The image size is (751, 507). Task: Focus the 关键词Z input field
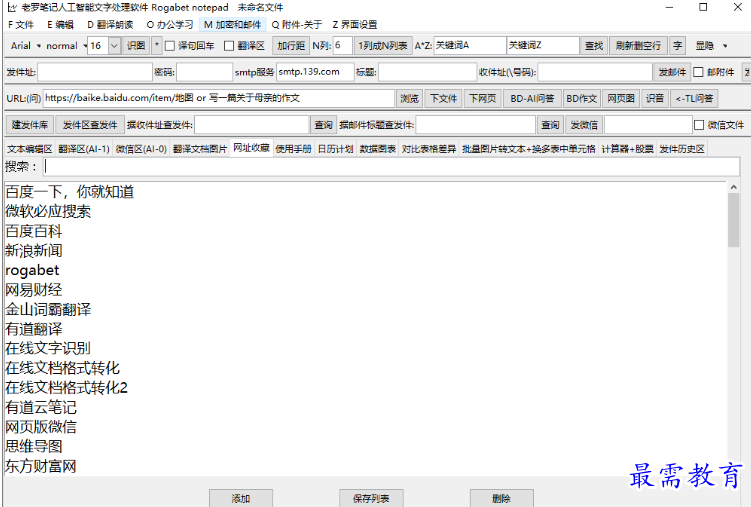click(543, 45)
